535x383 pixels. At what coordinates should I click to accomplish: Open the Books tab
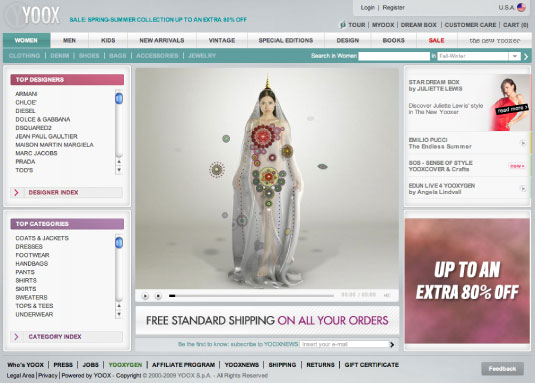pos(393,40)
